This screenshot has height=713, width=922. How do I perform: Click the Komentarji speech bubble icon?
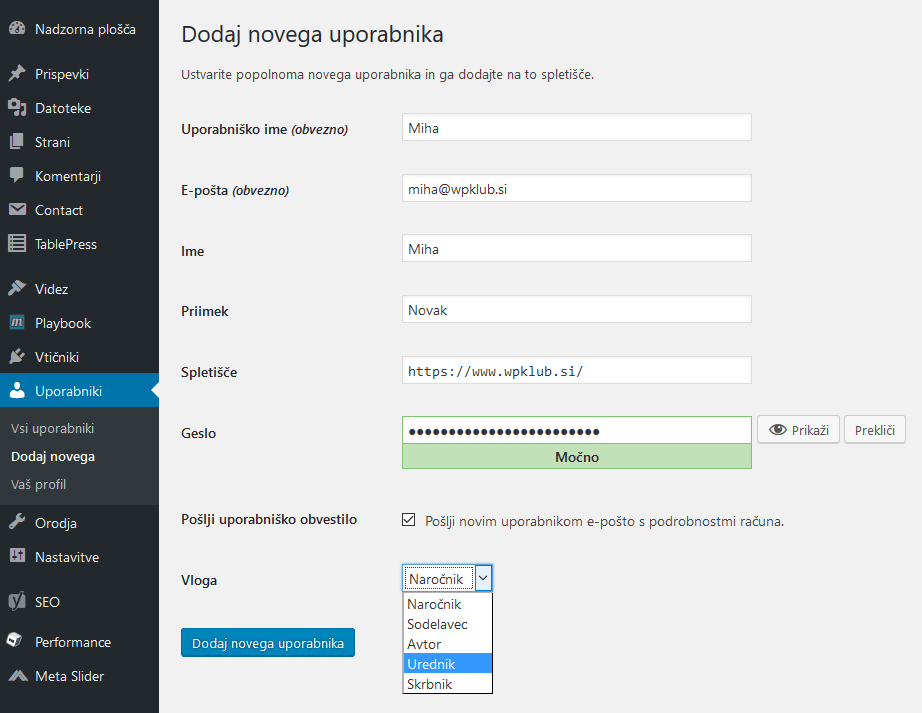point(17,176)
